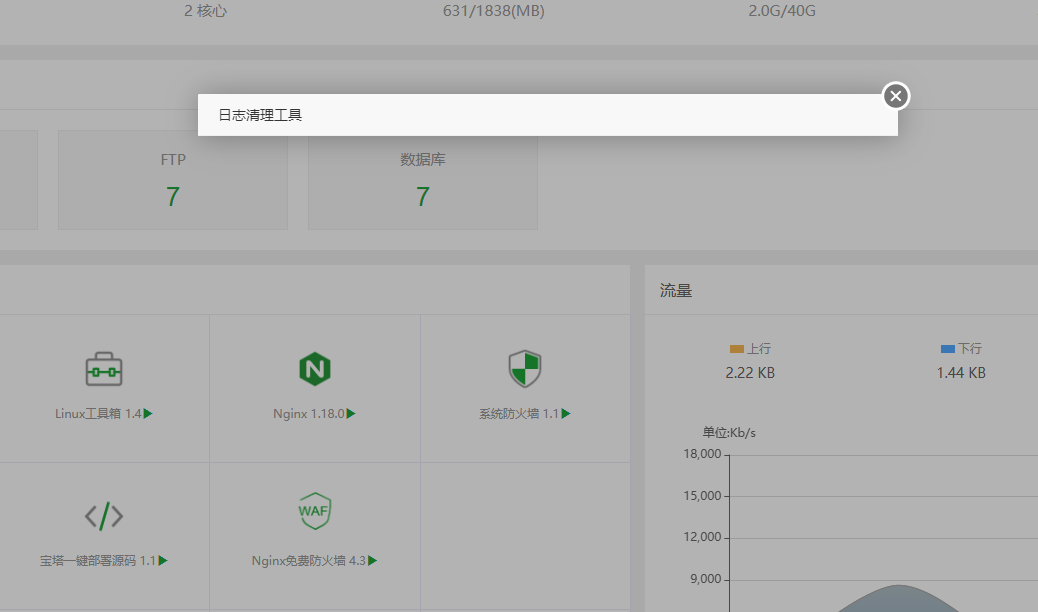Click the green arrow beside Nginx 1.18.0
The height and width of the screenshot is (612, 1038).
tap(351, 414)
